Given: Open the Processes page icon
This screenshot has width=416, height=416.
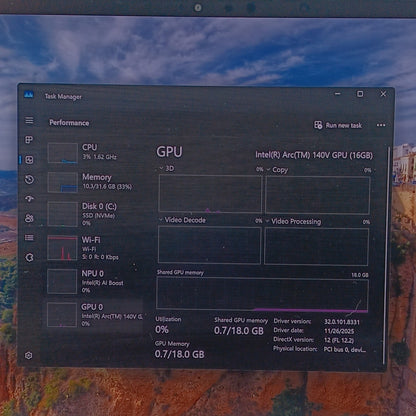Looking at the screenshot, I should (x=29, y=140).
